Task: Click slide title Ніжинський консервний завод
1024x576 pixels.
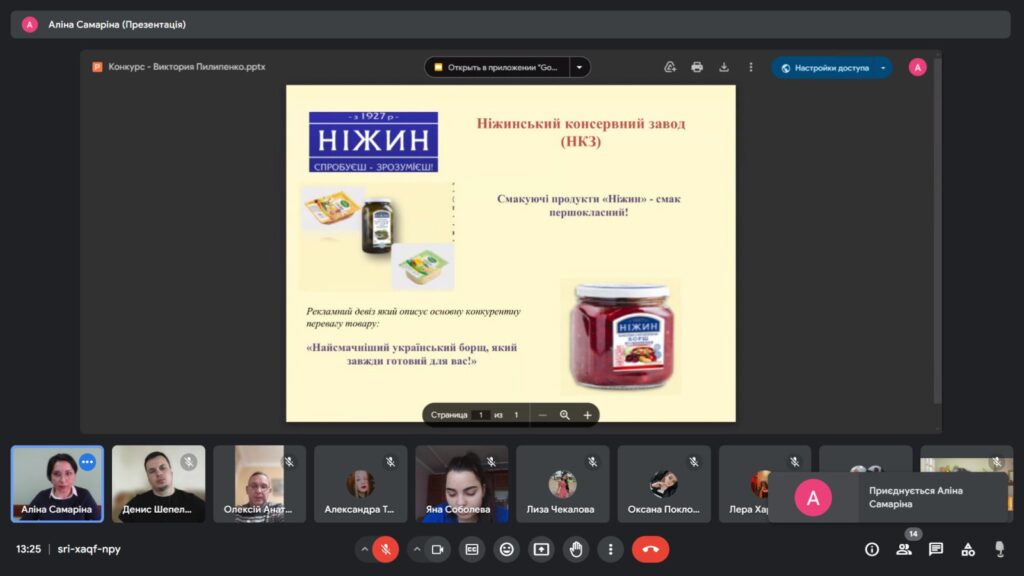Action: coord(581,132)
